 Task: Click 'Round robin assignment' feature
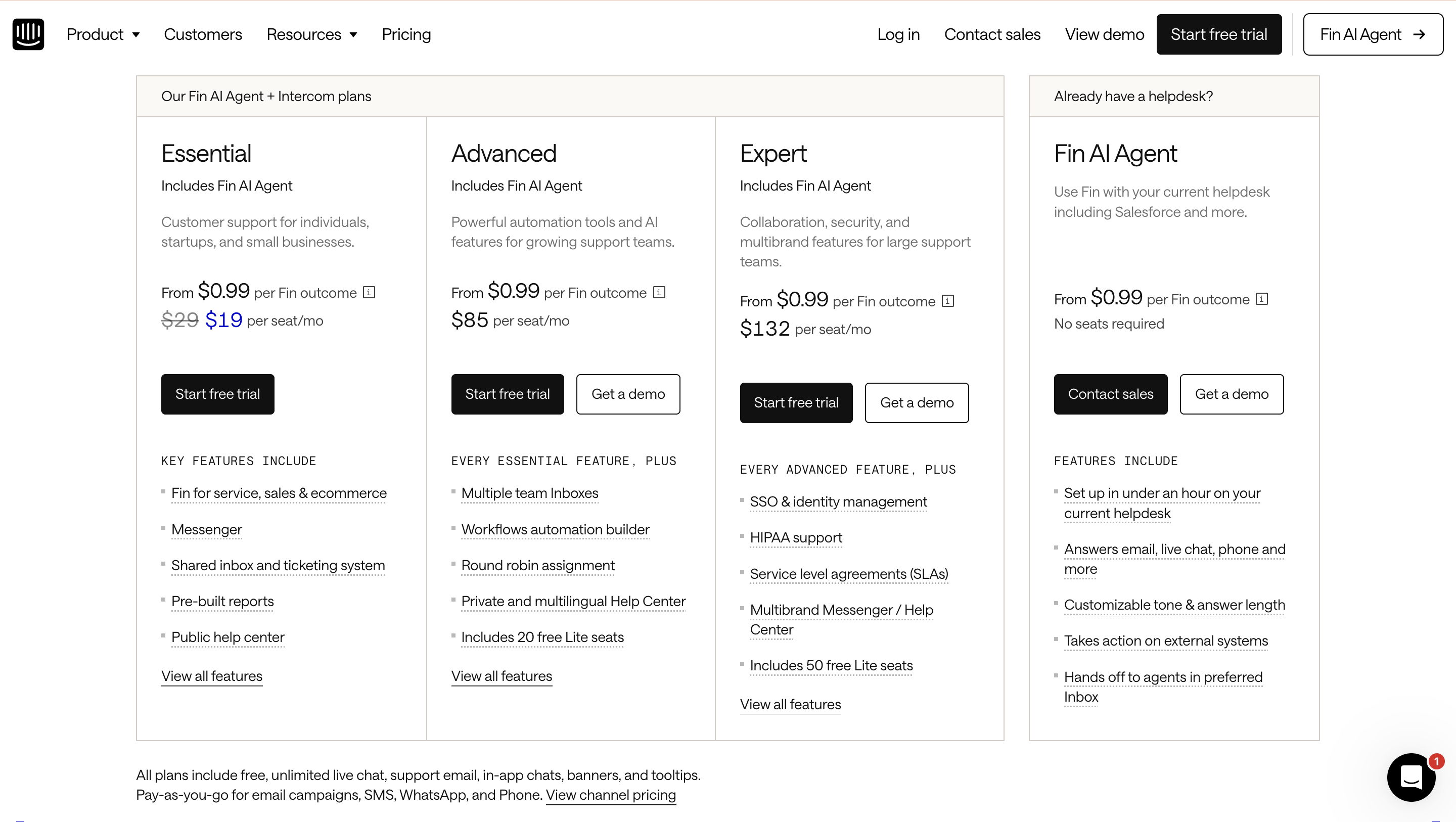pos(537,566)
